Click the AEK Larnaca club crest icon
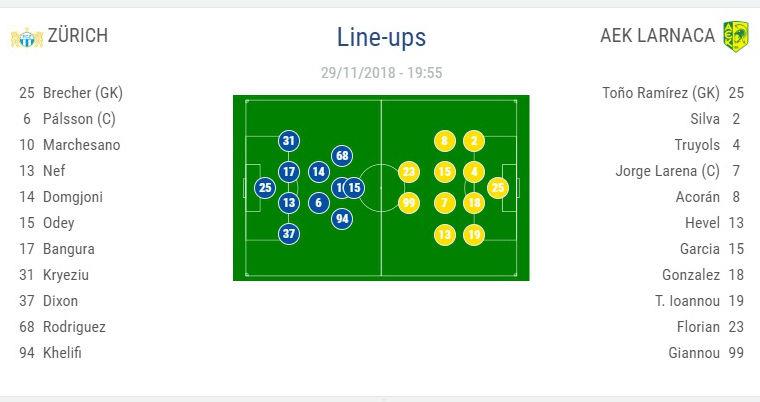Viewport: 760px width, 402px height. (x=735, y=36)
